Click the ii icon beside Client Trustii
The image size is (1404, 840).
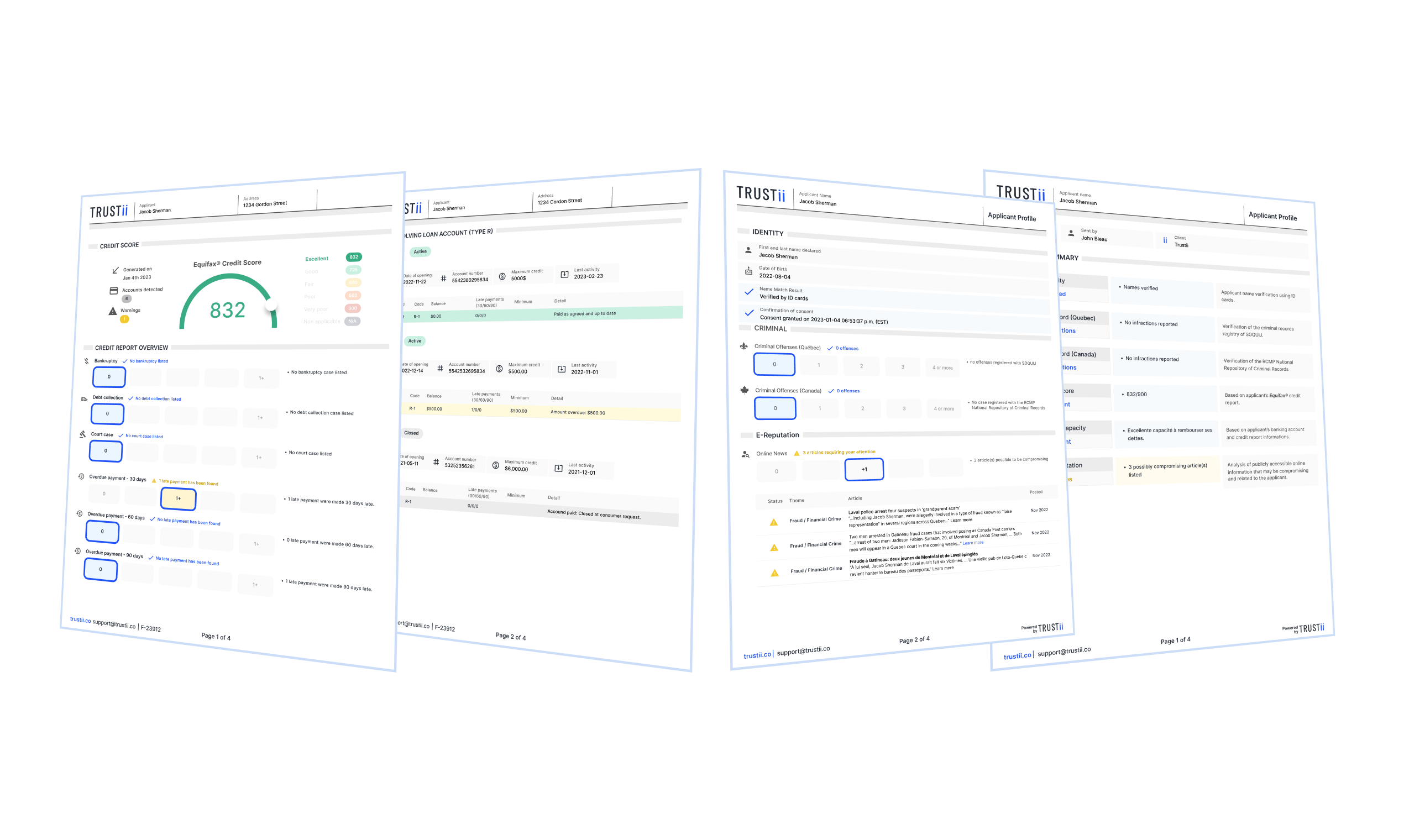click(x=1165, y=240)
